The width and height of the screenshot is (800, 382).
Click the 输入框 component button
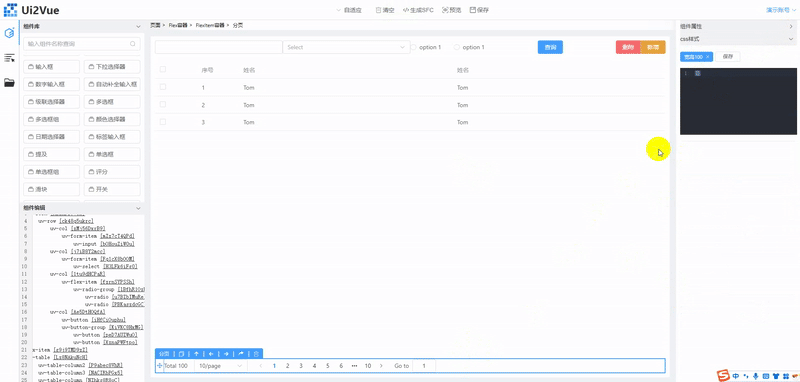coord(52,67)
